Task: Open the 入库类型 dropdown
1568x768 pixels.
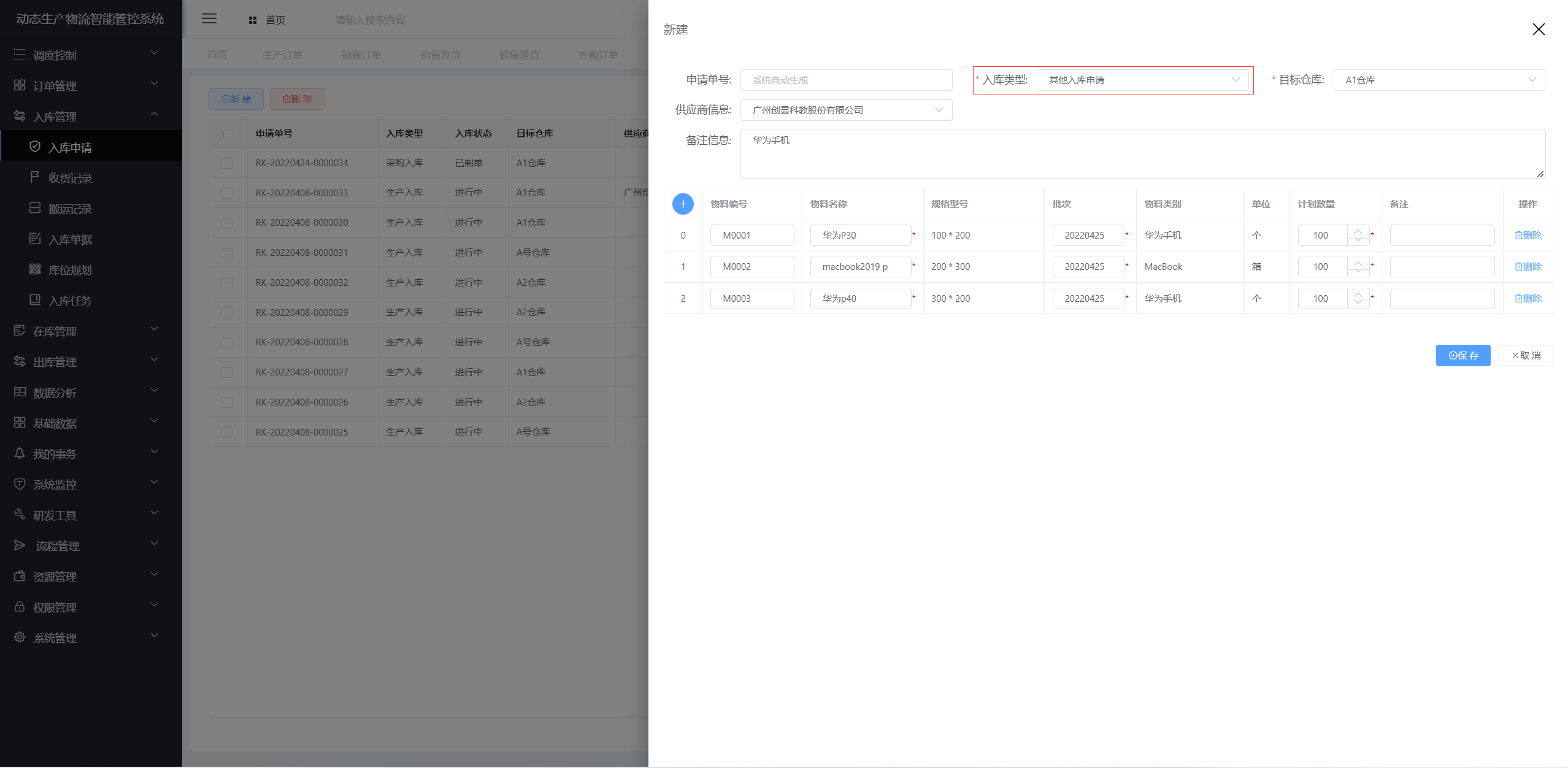Action: (x=1142, y=80)
